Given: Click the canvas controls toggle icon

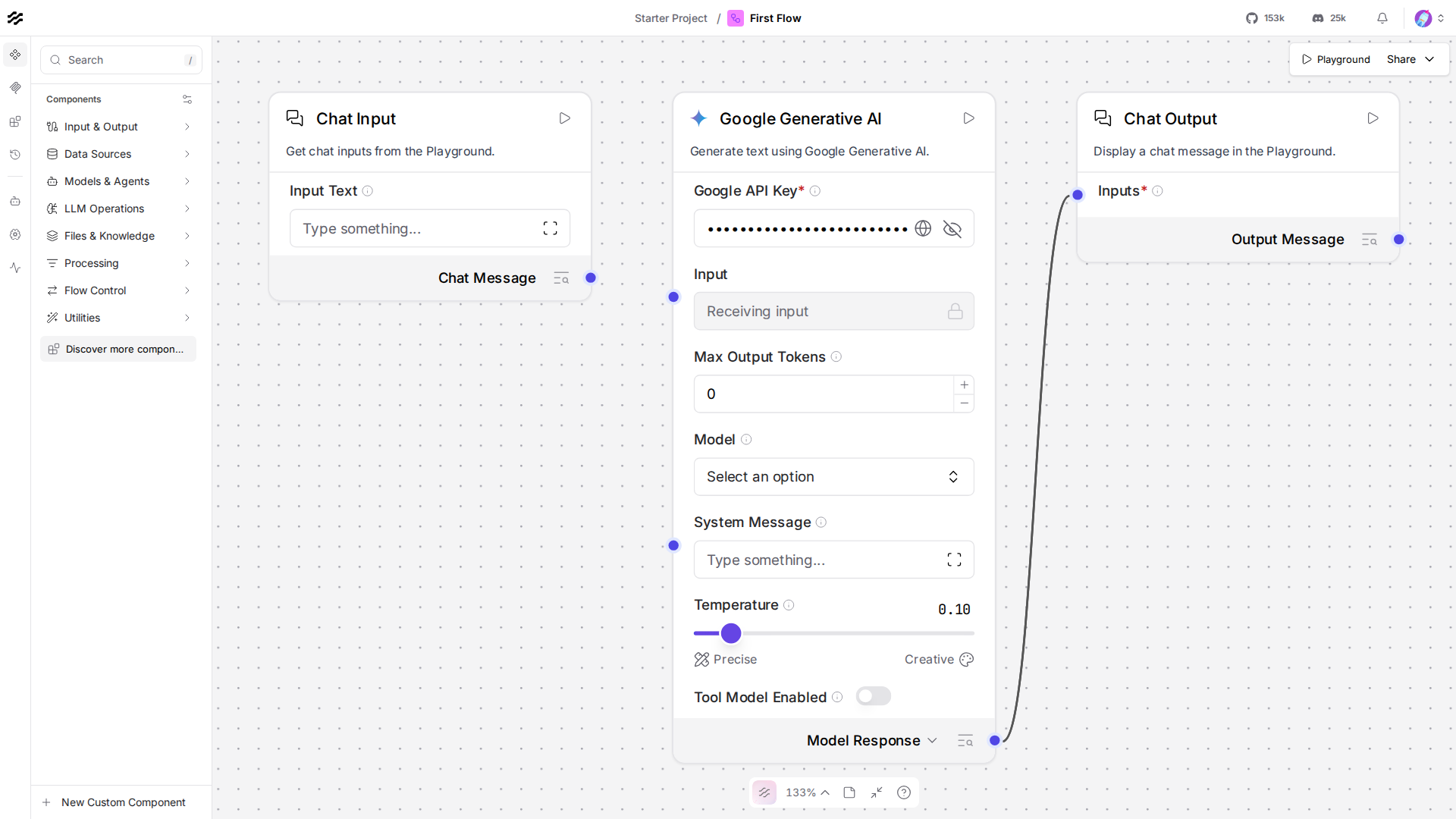Looking at the screenshot, I should [x=764, y=792].
